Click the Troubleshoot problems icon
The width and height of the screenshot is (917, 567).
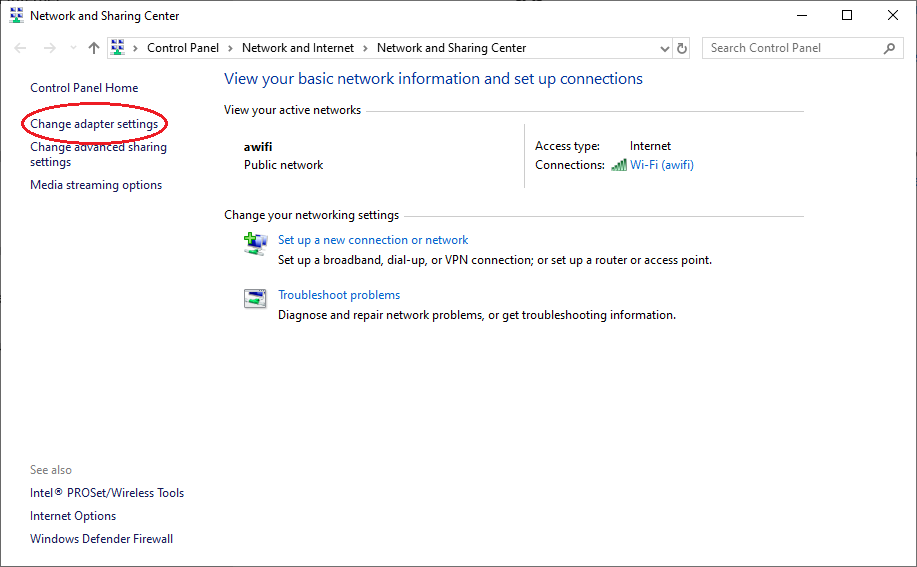pos(256,298)
